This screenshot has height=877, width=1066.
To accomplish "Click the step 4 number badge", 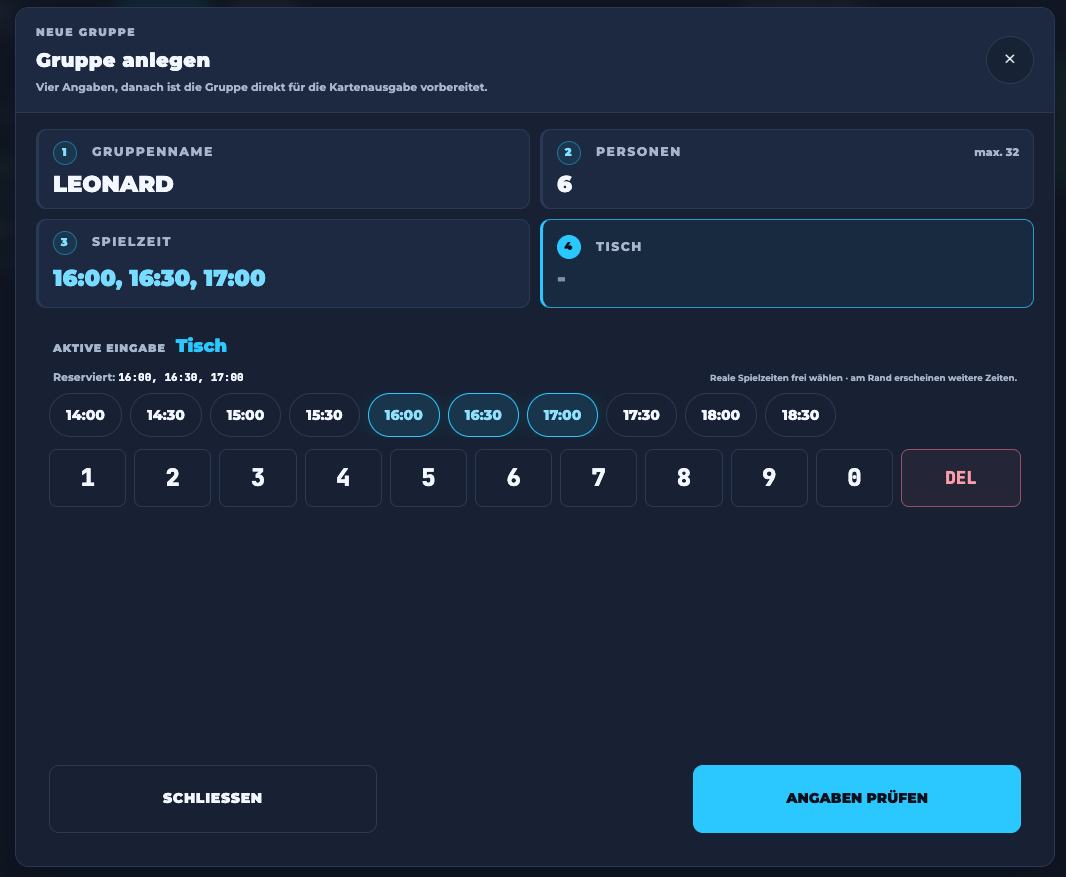I will click(568, 247).
